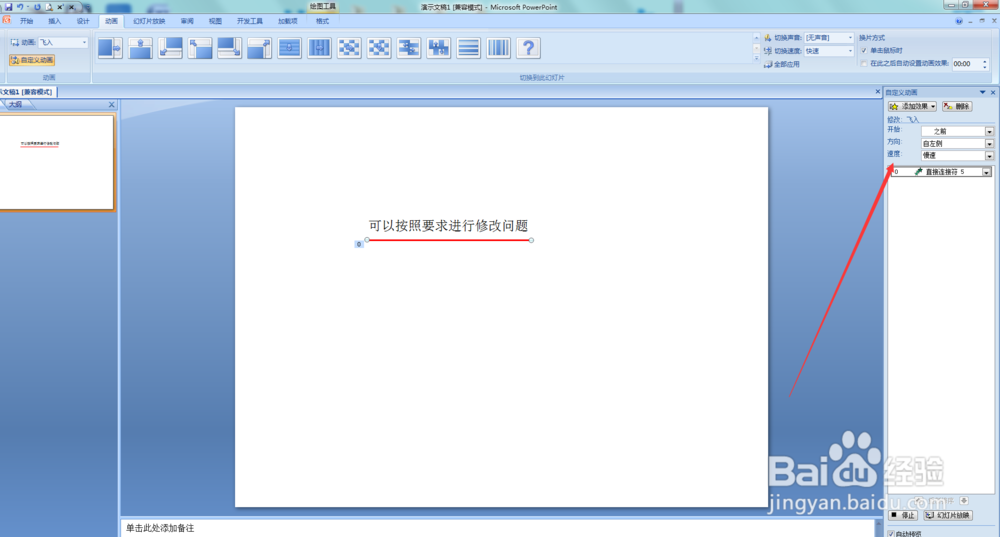Click the Save icon in quick access toolbar
This screenshot has width=1000, height=537.
coord(8,6)
